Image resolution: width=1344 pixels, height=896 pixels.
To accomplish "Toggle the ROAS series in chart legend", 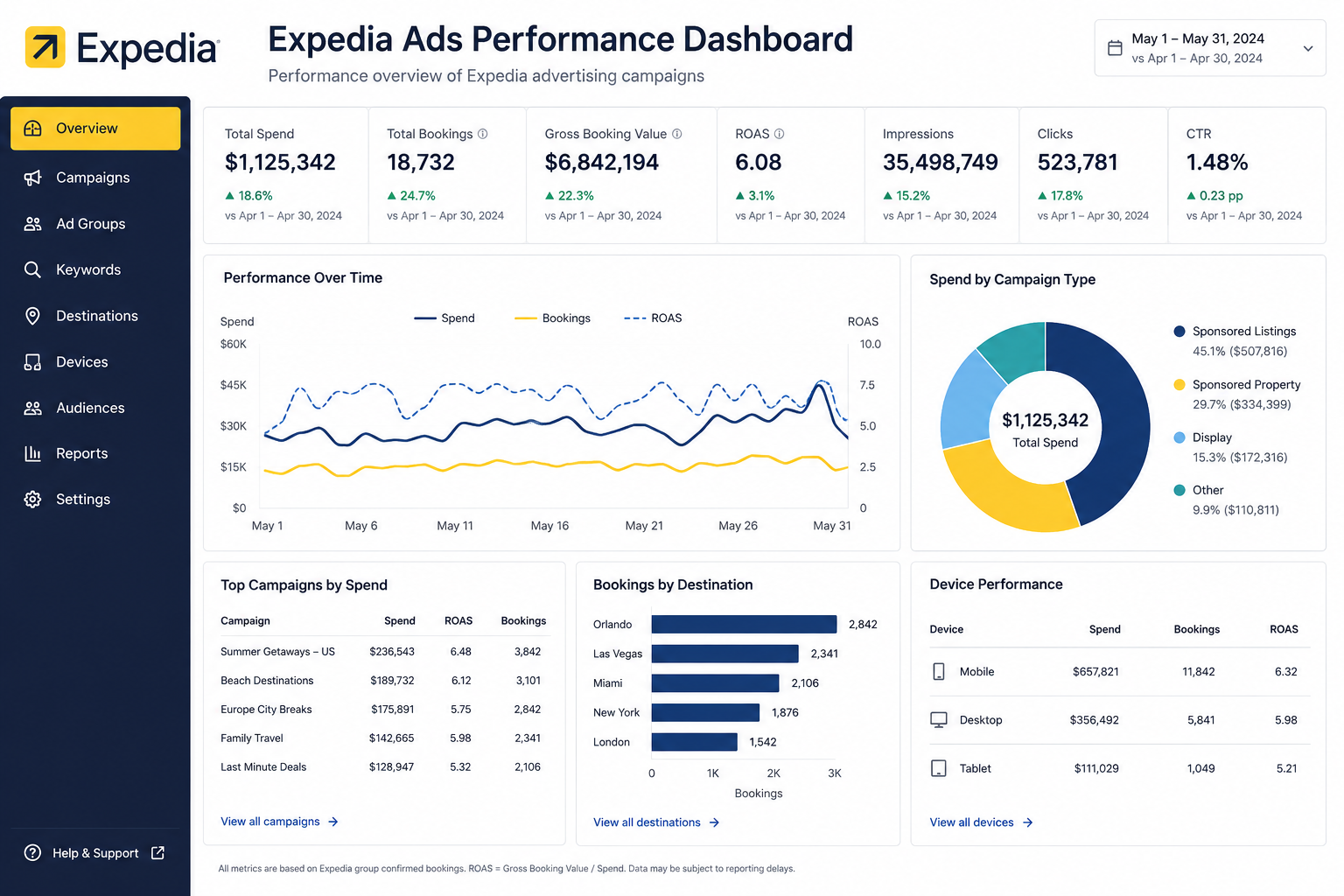I will [x=653, y=318].
